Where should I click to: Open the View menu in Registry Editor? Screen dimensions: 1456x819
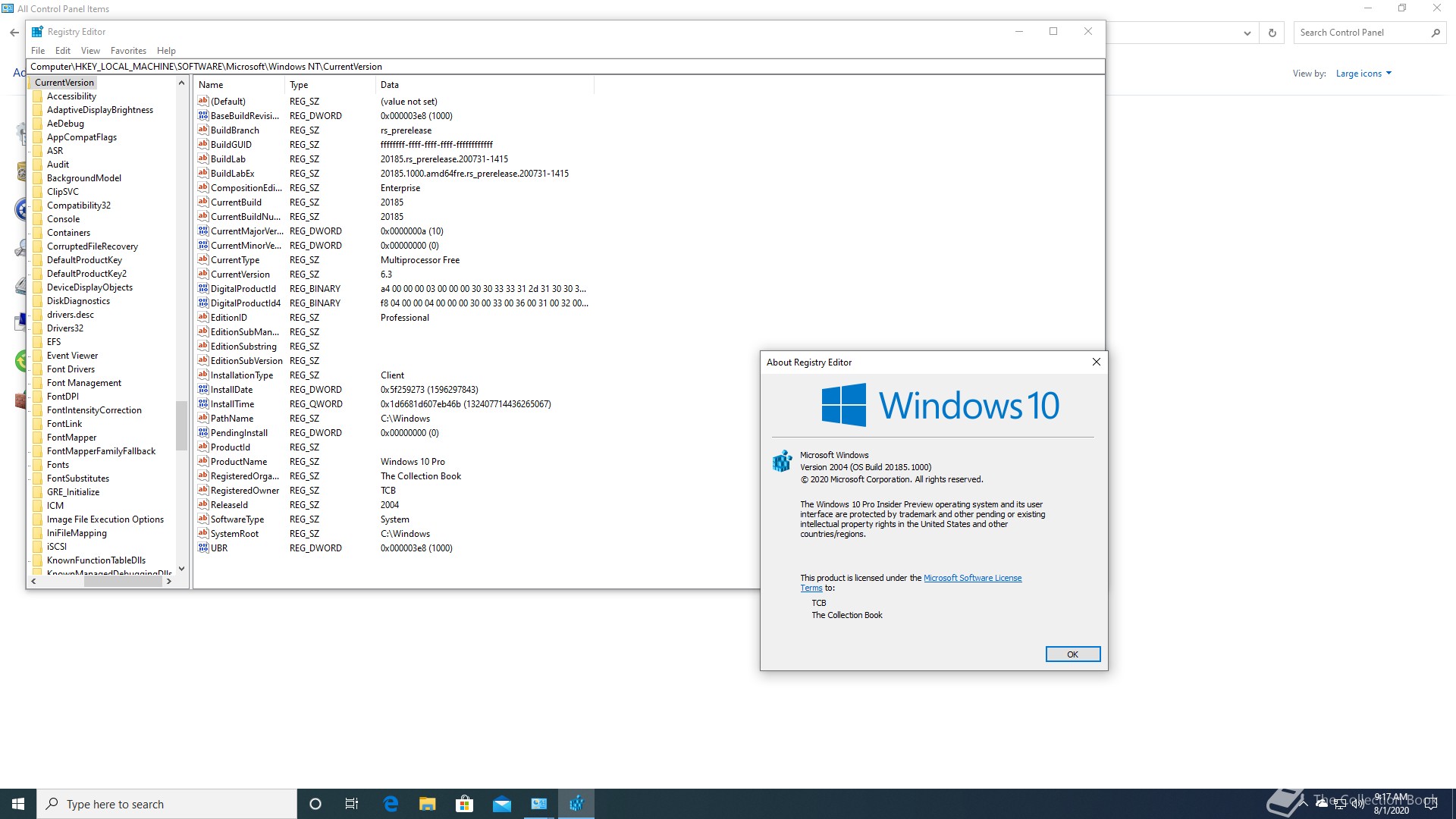click(x=90, y=51)
